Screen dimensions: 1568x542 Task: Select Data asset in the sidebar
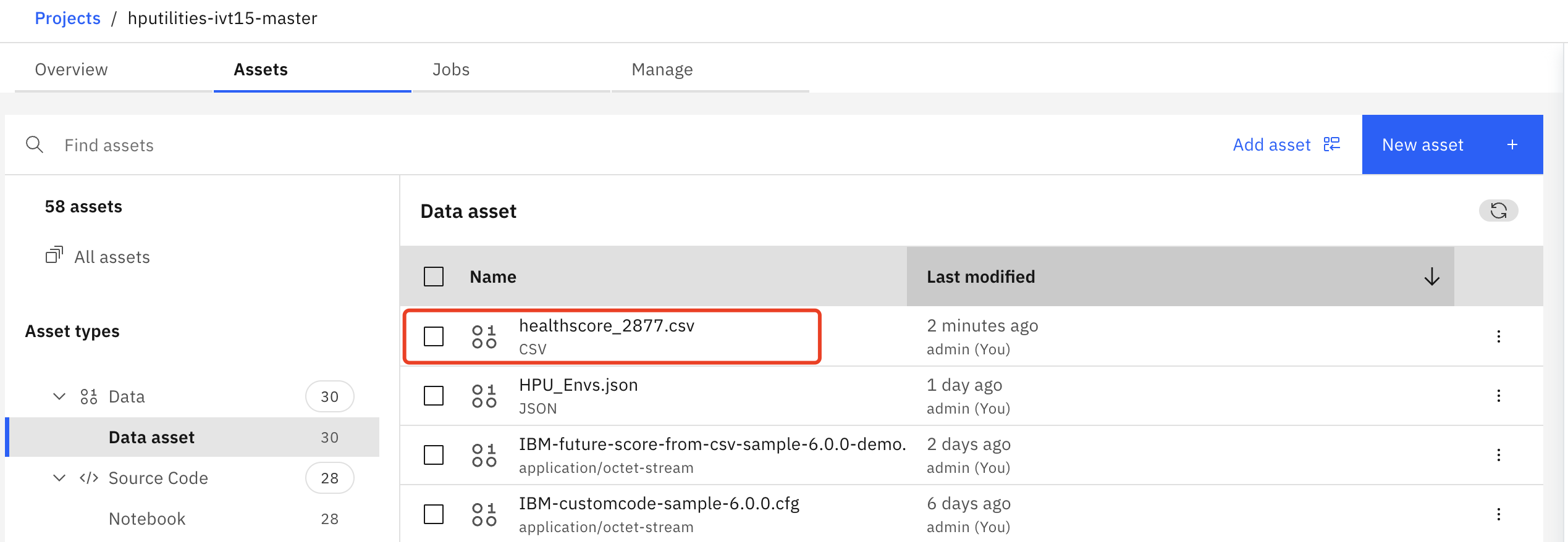(x=193, y=437)
